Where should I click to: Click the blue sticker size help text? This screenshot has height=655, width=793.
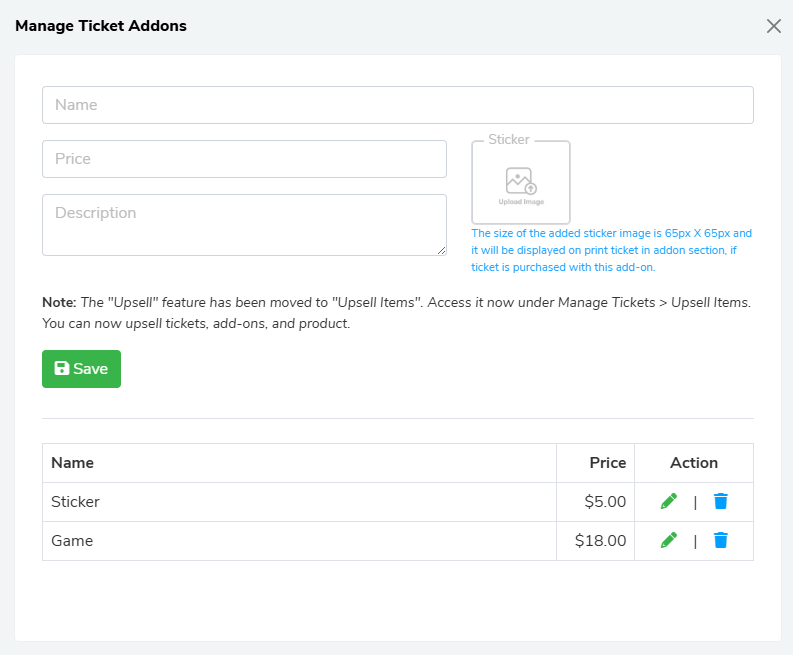coord(611,250)
